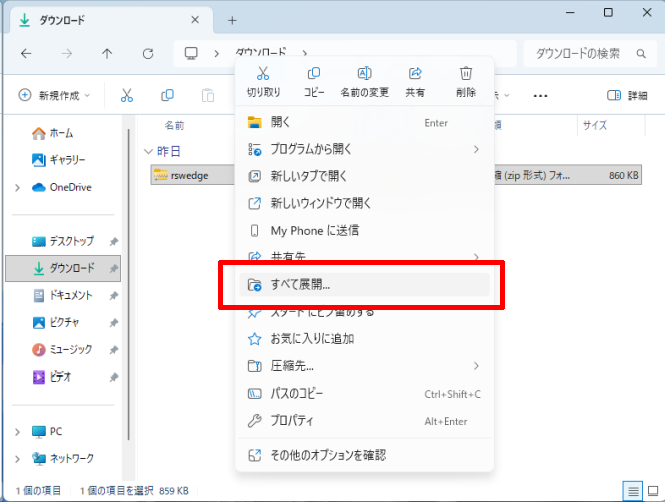Go up one folder with Up arrow

(107, 53)
